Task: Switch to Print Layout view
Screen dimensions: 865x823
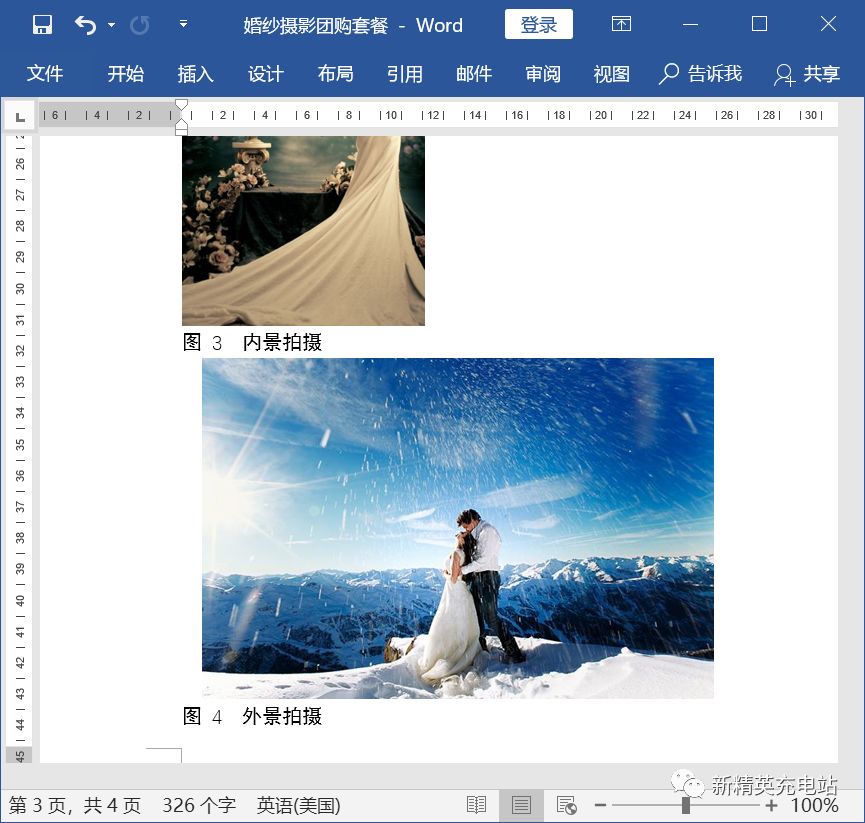Action: (521, 805)
